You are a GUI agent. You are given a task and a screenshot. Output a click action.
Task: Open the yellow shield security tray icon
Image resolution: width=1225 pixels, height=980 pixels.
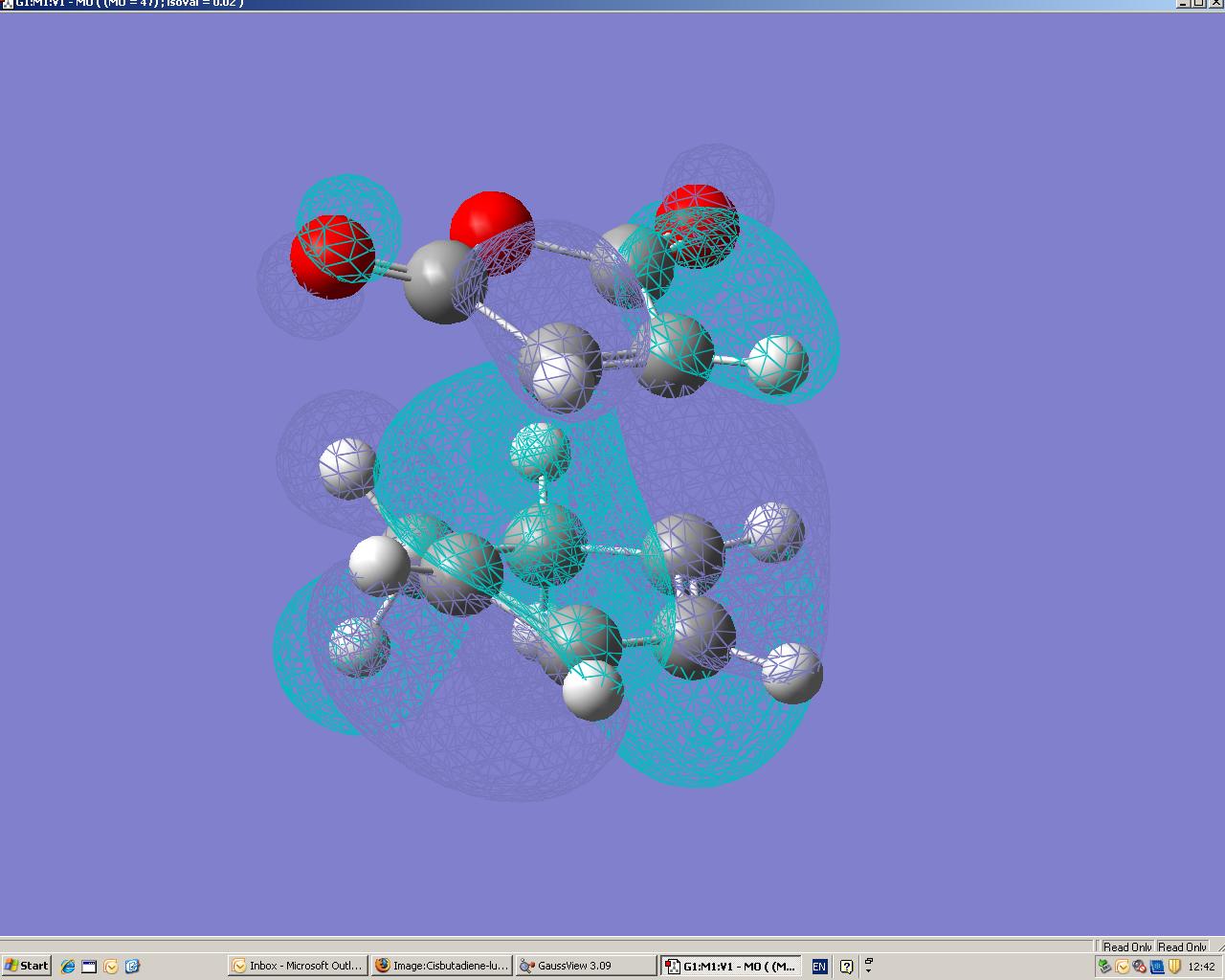click(1174, 967)
